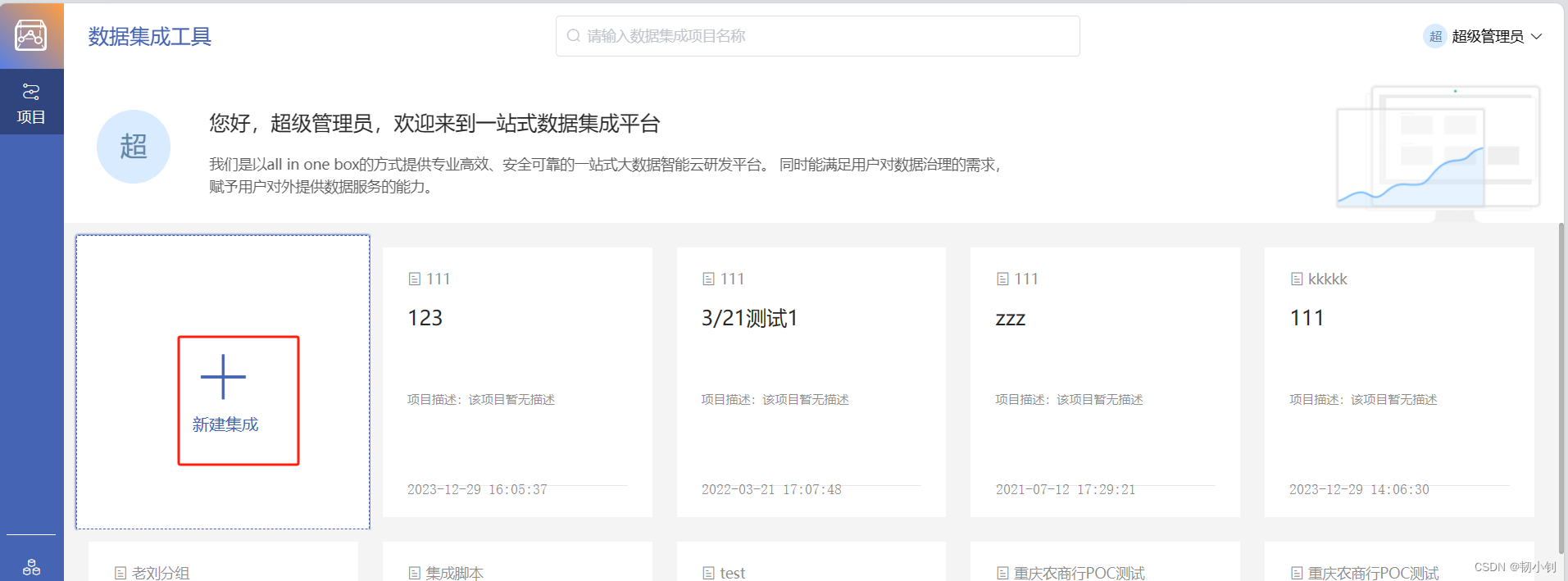
Task: Click the large 超 avatar circle
Action: [x=134, y=147]
